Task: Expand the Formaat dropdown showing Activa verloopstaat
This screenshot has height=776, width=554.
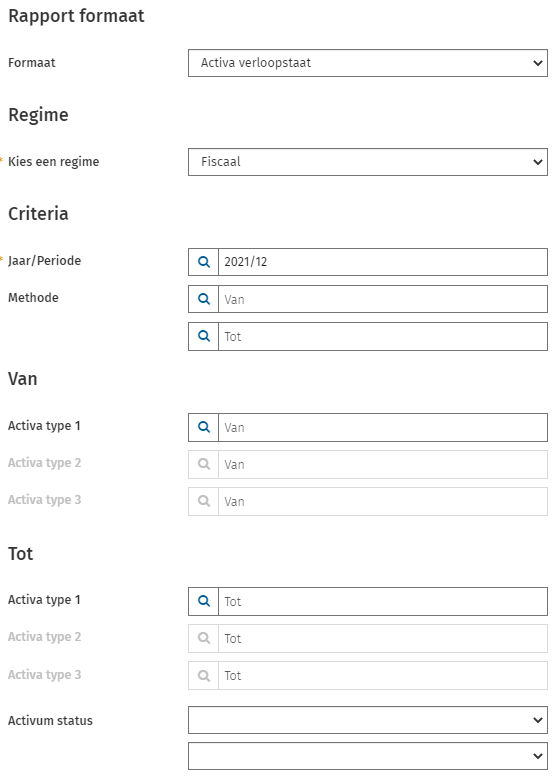Action: pyautogui.click(x=368, y=63)
